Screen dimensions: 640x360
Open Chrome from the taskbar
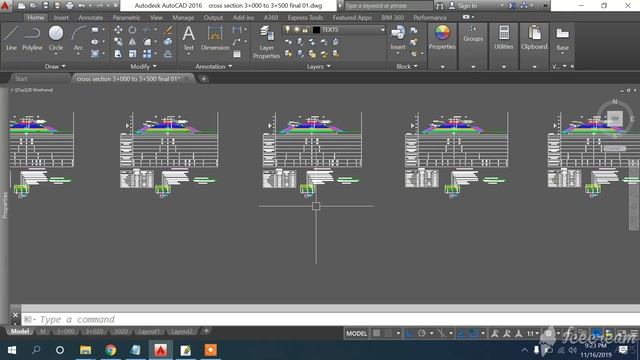click(x=110, y=350)
